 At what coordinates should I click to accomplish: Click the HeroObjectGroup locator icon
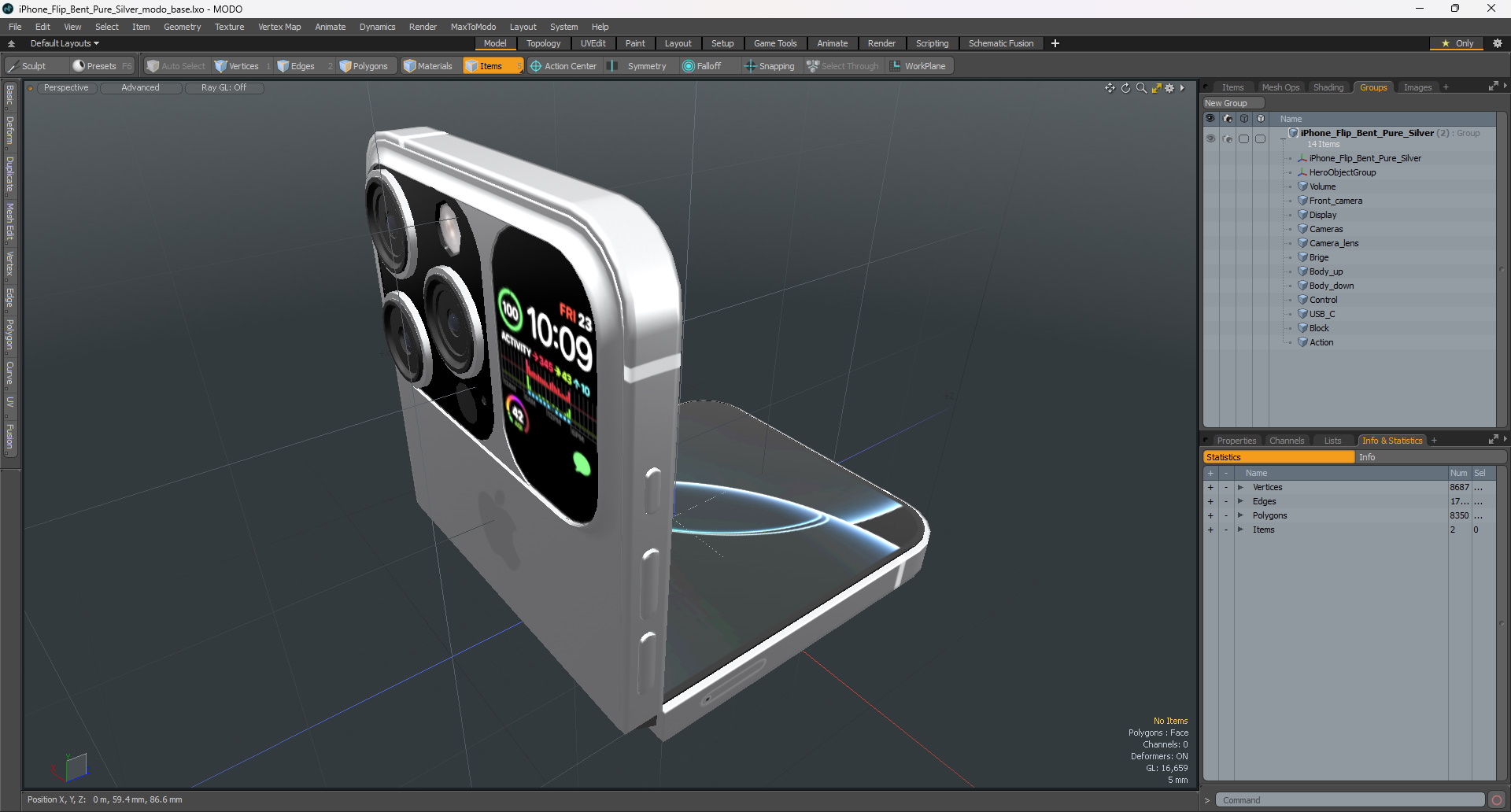click(1302, 172)
